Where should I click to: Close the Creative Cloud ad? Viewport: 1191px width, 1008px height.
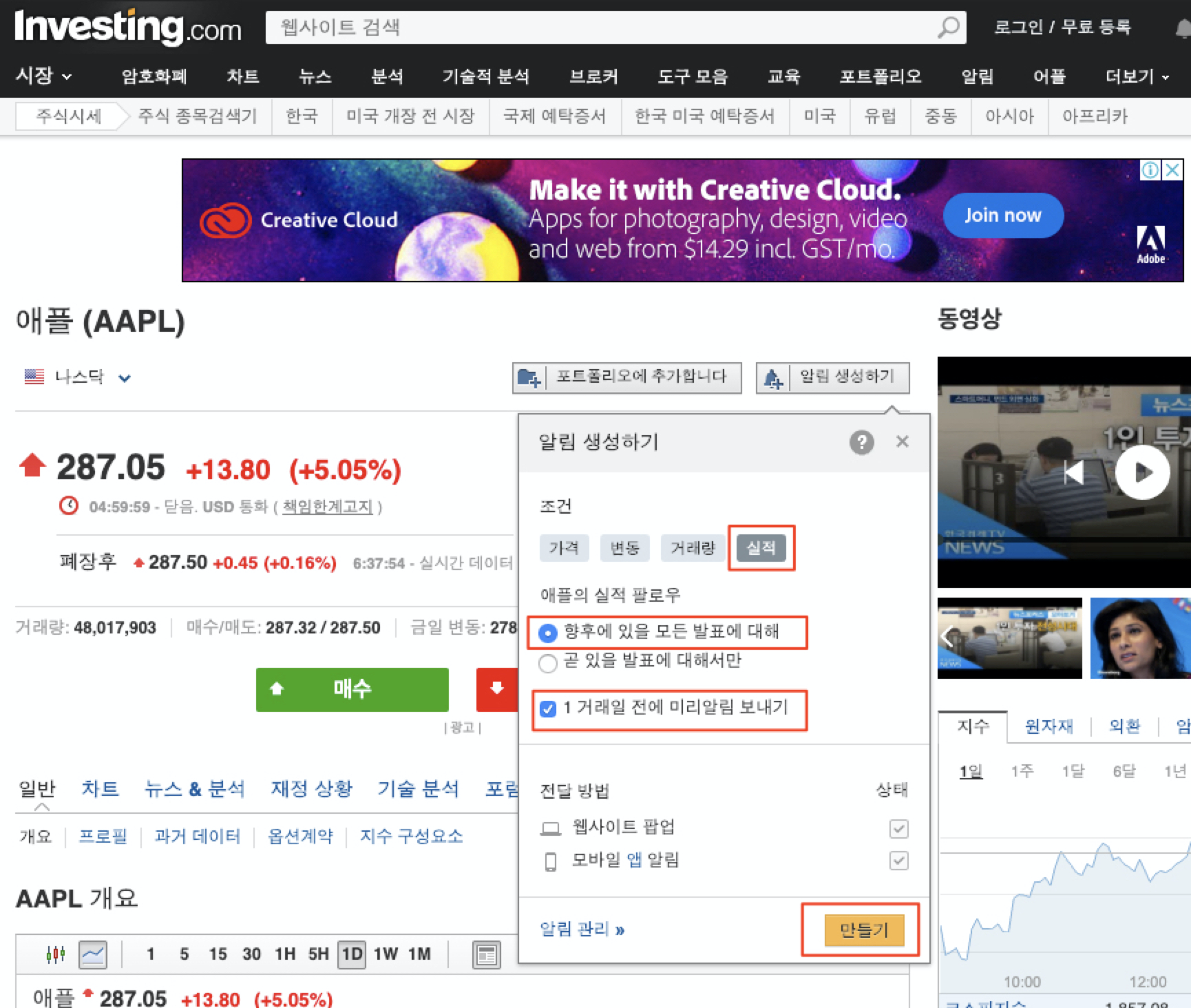click(x=1172, y=170)
